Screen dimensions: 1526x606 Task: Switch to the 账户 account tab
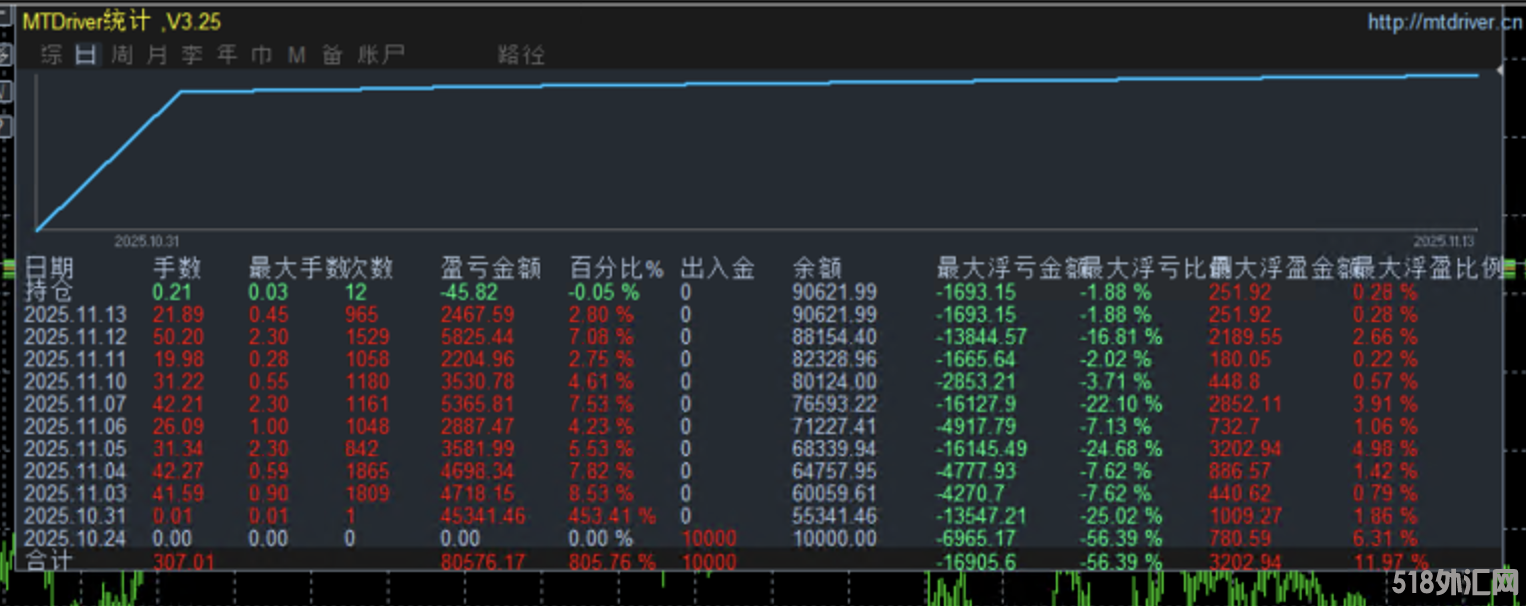click(x=381, y=55)
